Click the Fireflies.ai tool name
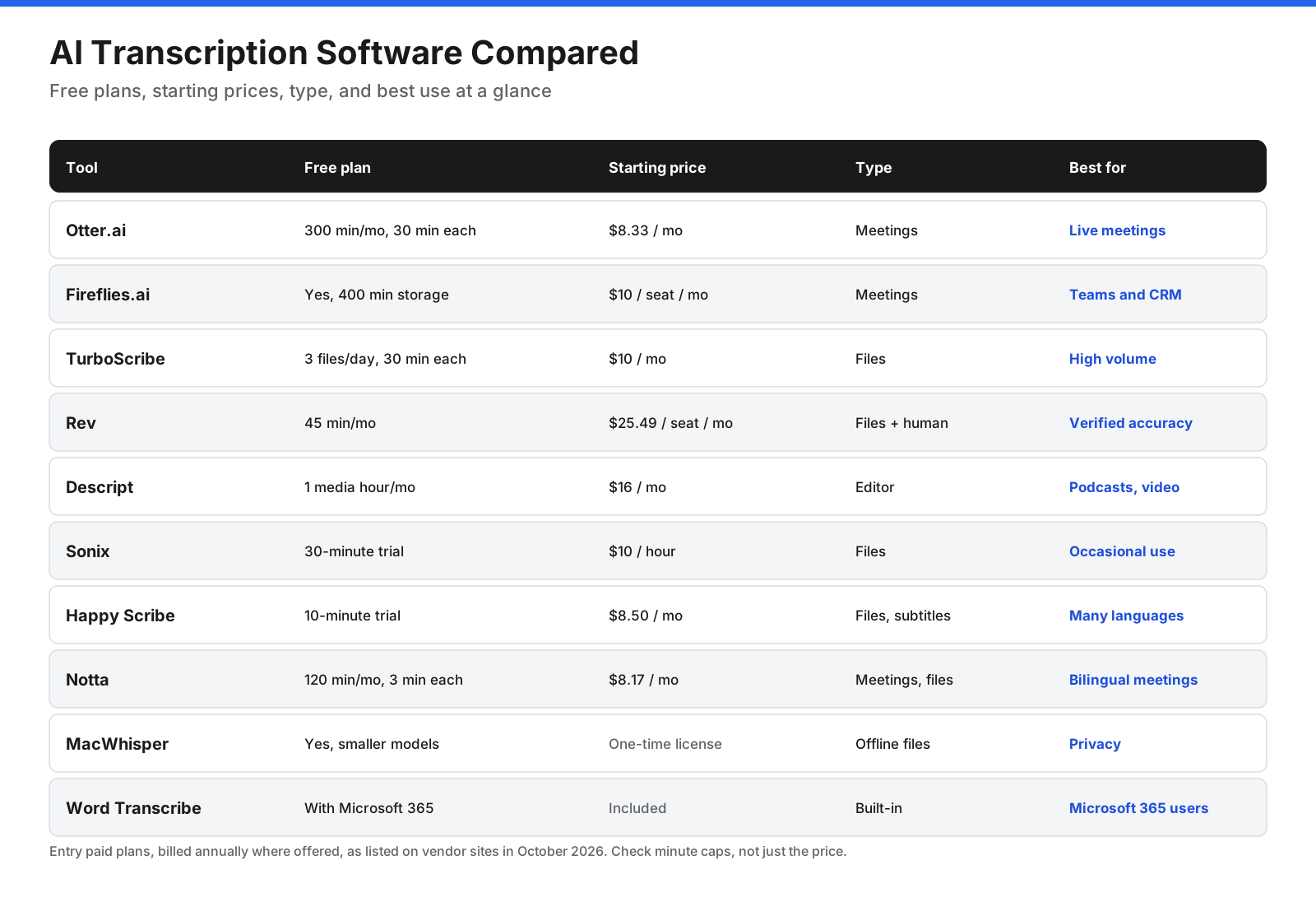 (108, 295)
